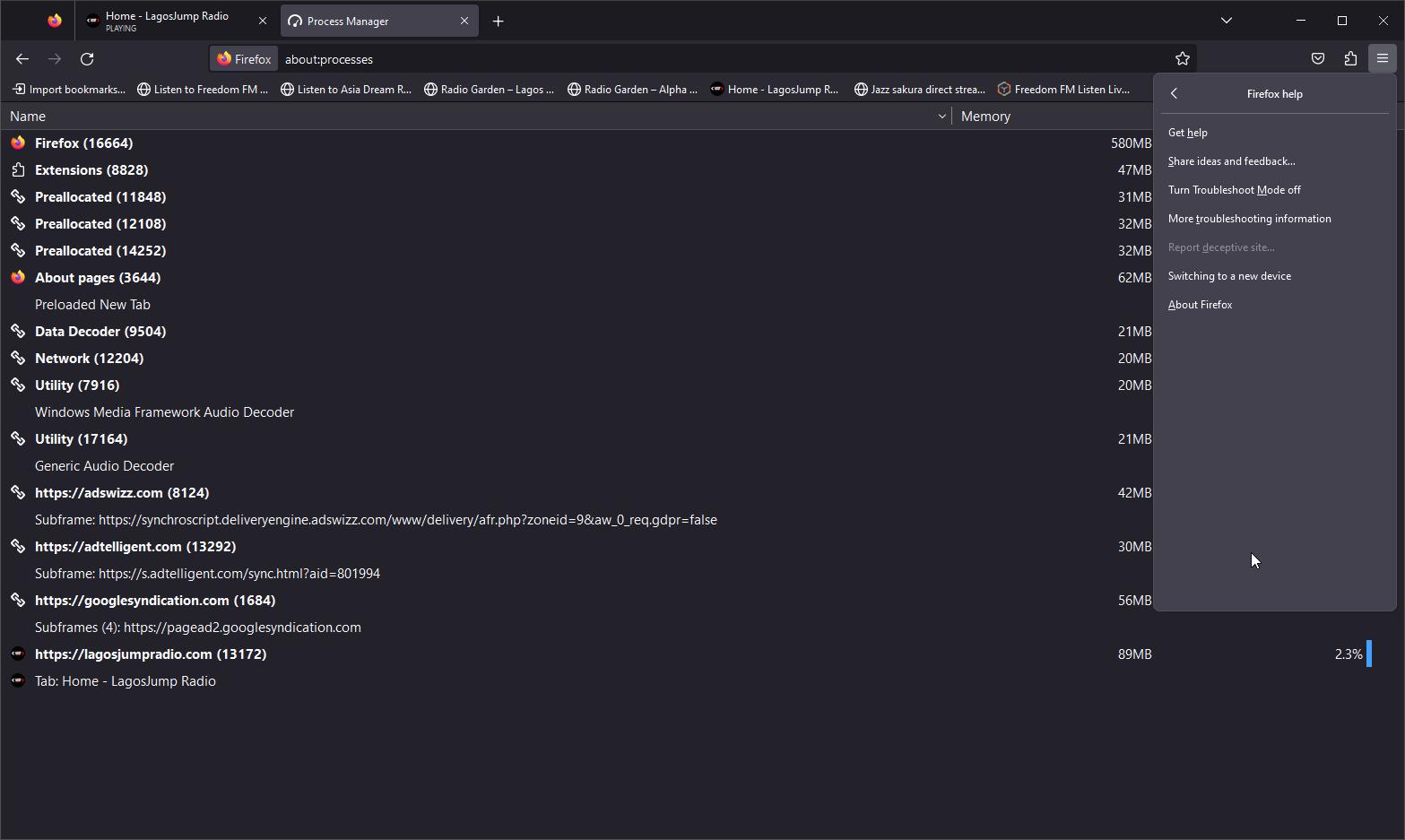Open Firefox application menu hamburger icon

pyautogui.click(x=1383, y=59)
